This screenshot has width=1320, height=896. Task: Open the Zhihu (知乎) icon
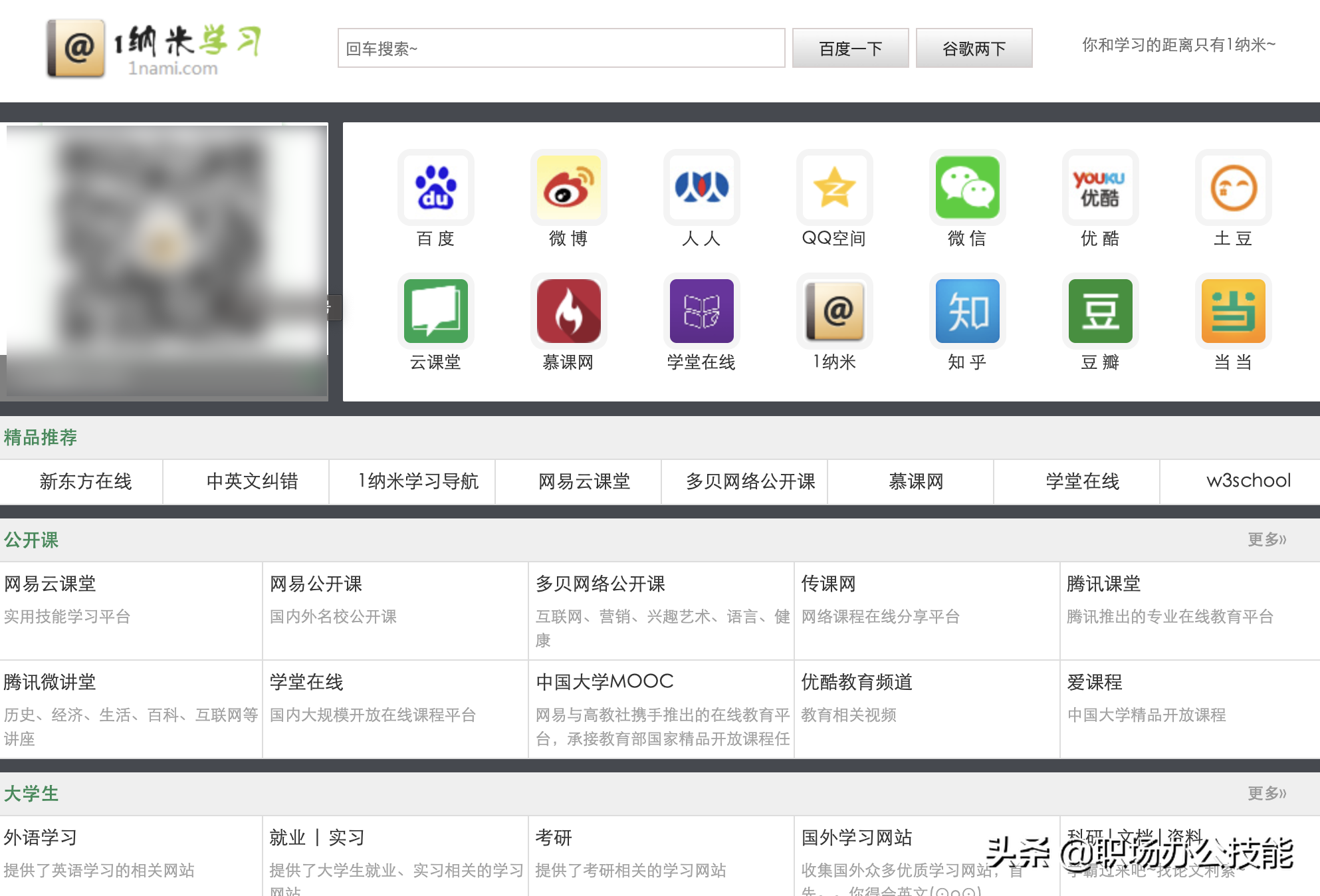point(967,311)
